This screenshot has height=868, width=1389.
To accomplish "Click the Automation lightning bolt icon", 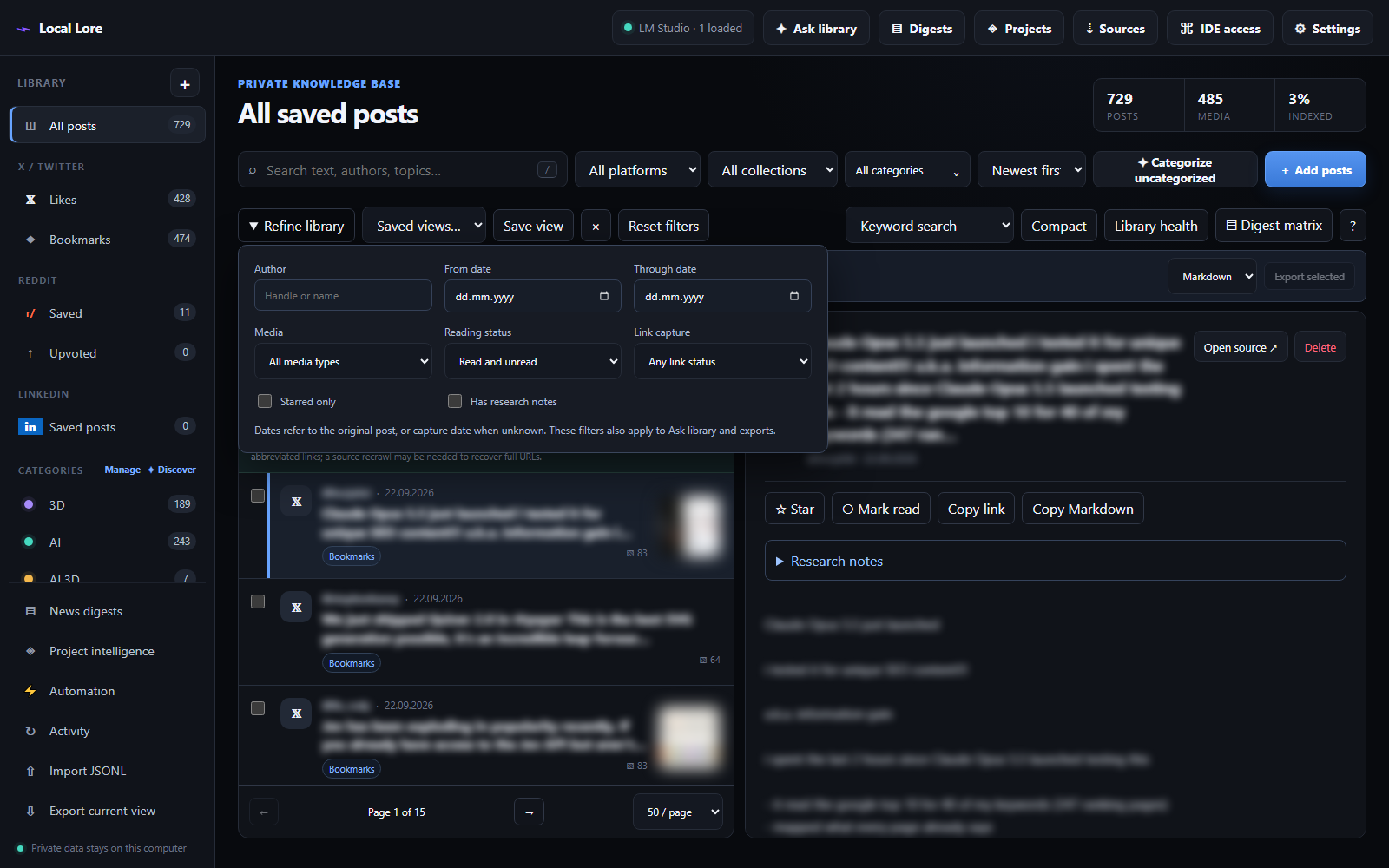I will 30,691.
